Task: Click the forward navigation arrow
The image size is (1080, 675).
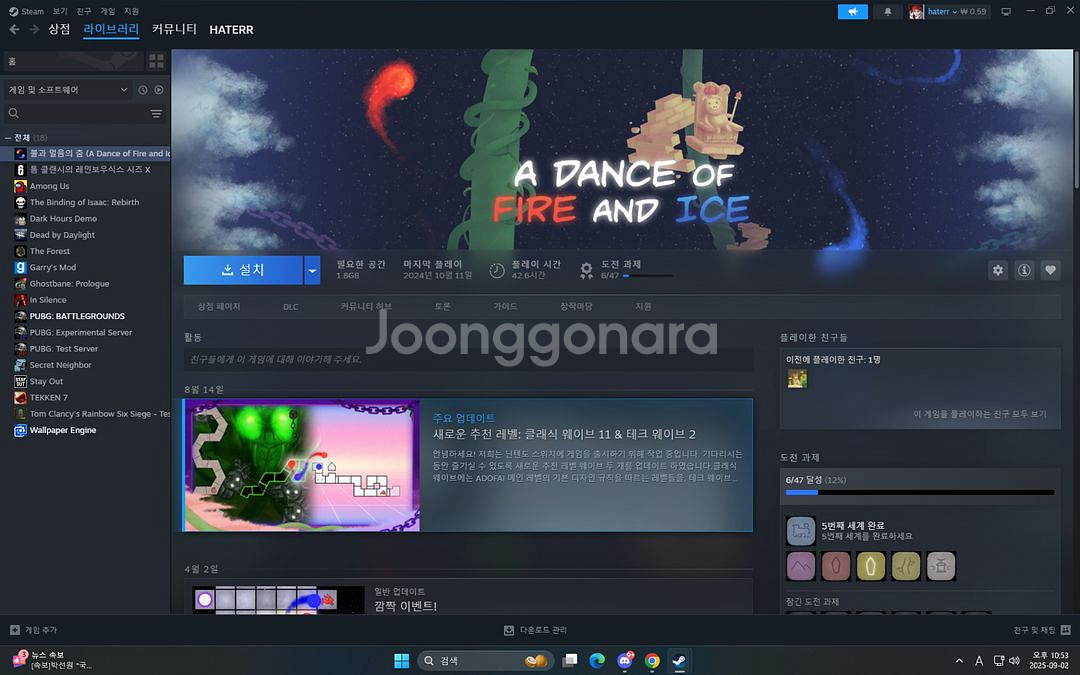Action: click(x=34, y=30)
